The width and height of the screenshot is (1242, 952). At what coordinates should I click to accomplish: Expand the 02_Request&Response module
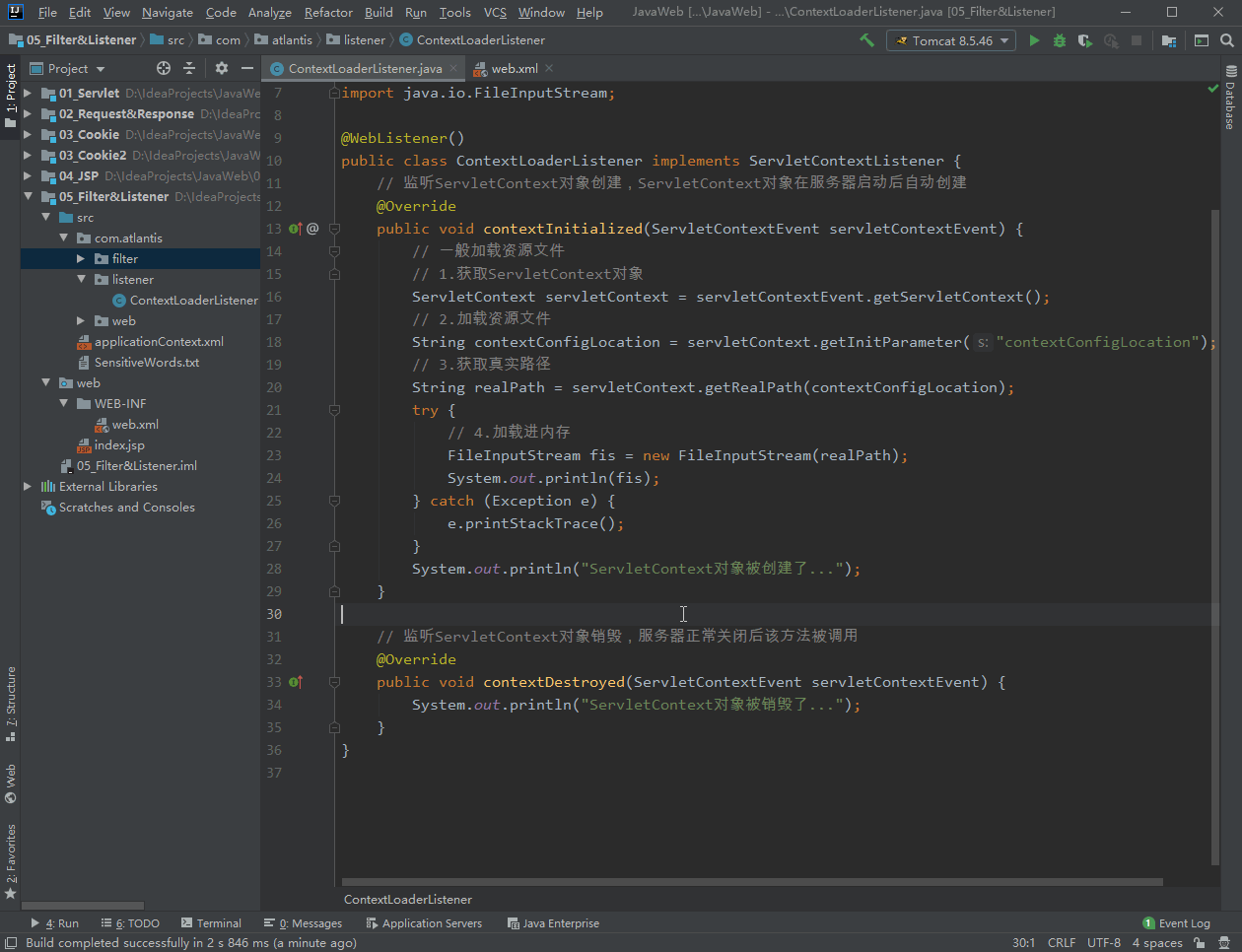click(x=28, y=114)
